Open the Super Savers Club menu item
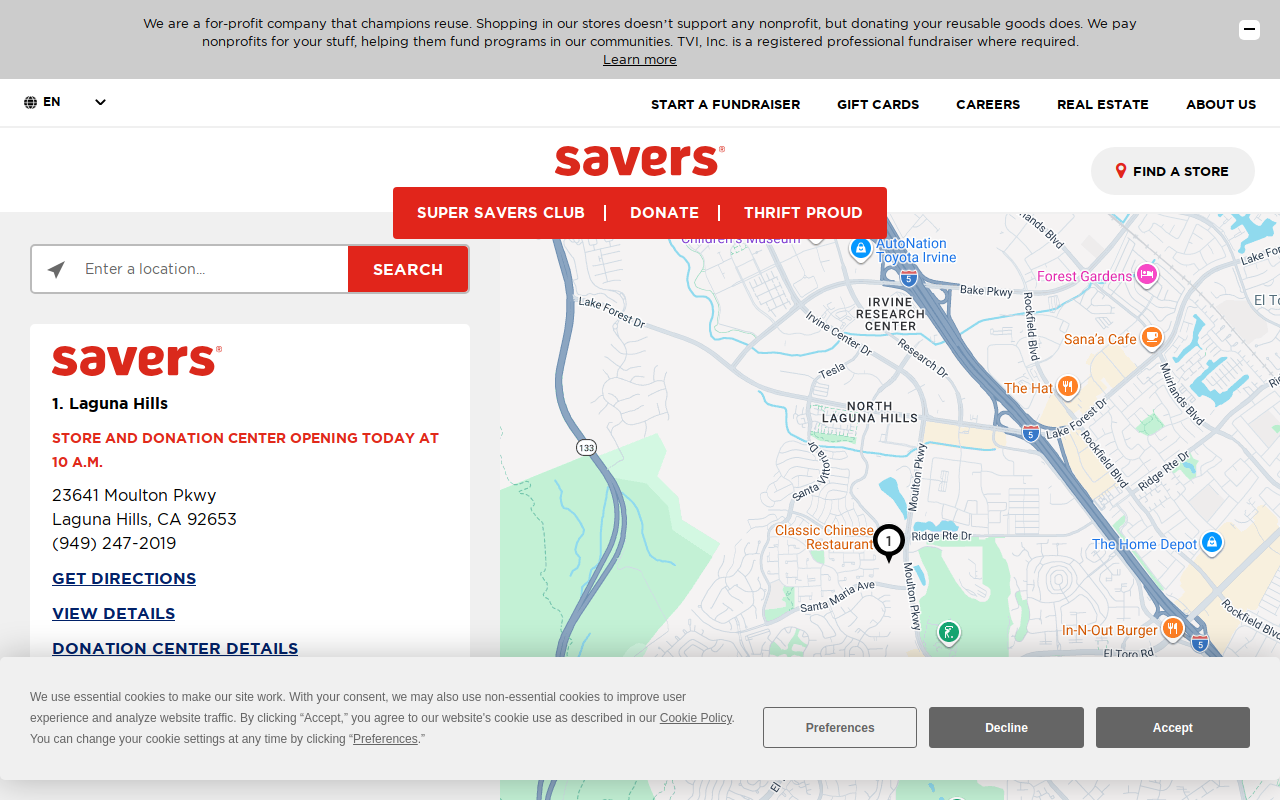The width and height of the screenshot is (1280, 800). [501, 213]
